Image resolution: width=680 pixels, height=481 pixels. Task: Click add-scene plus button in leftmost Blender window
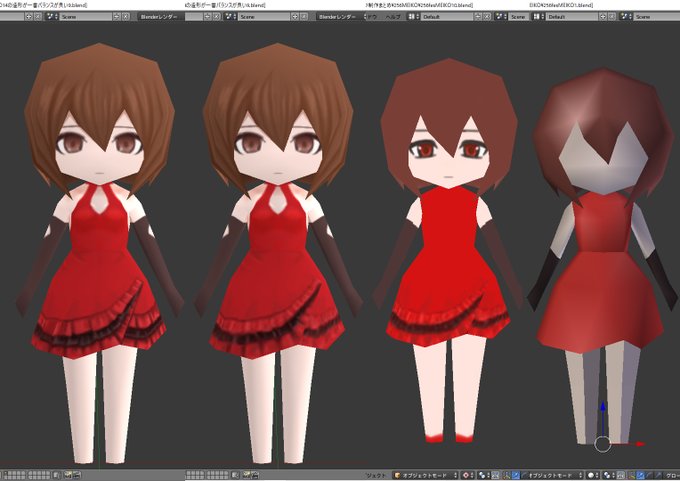117,16
